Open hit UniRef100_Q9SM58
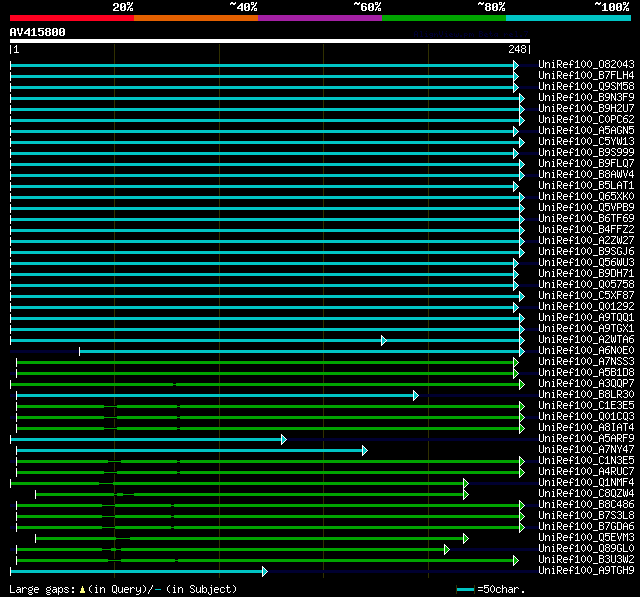 pyautogui.click(x=586, y=87)
